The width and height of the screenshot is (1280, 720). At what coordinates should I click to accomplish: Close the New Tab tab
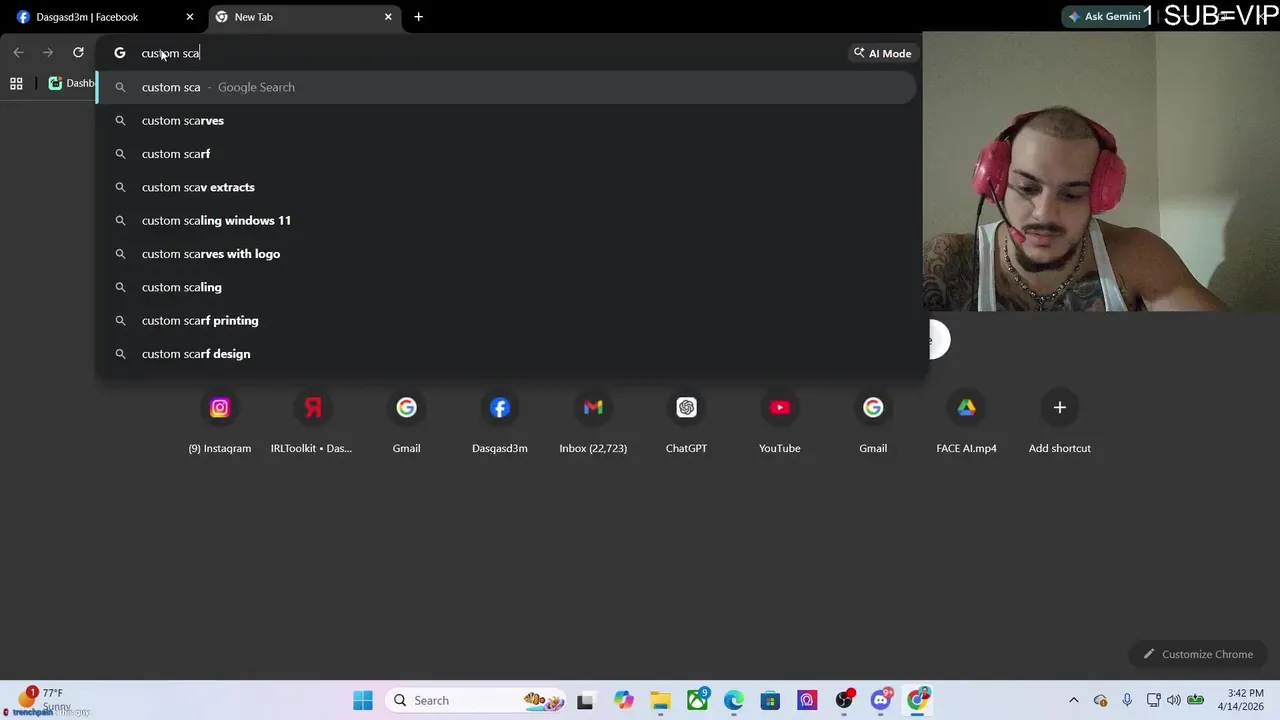pyautogui.click(x=388, y=17)
